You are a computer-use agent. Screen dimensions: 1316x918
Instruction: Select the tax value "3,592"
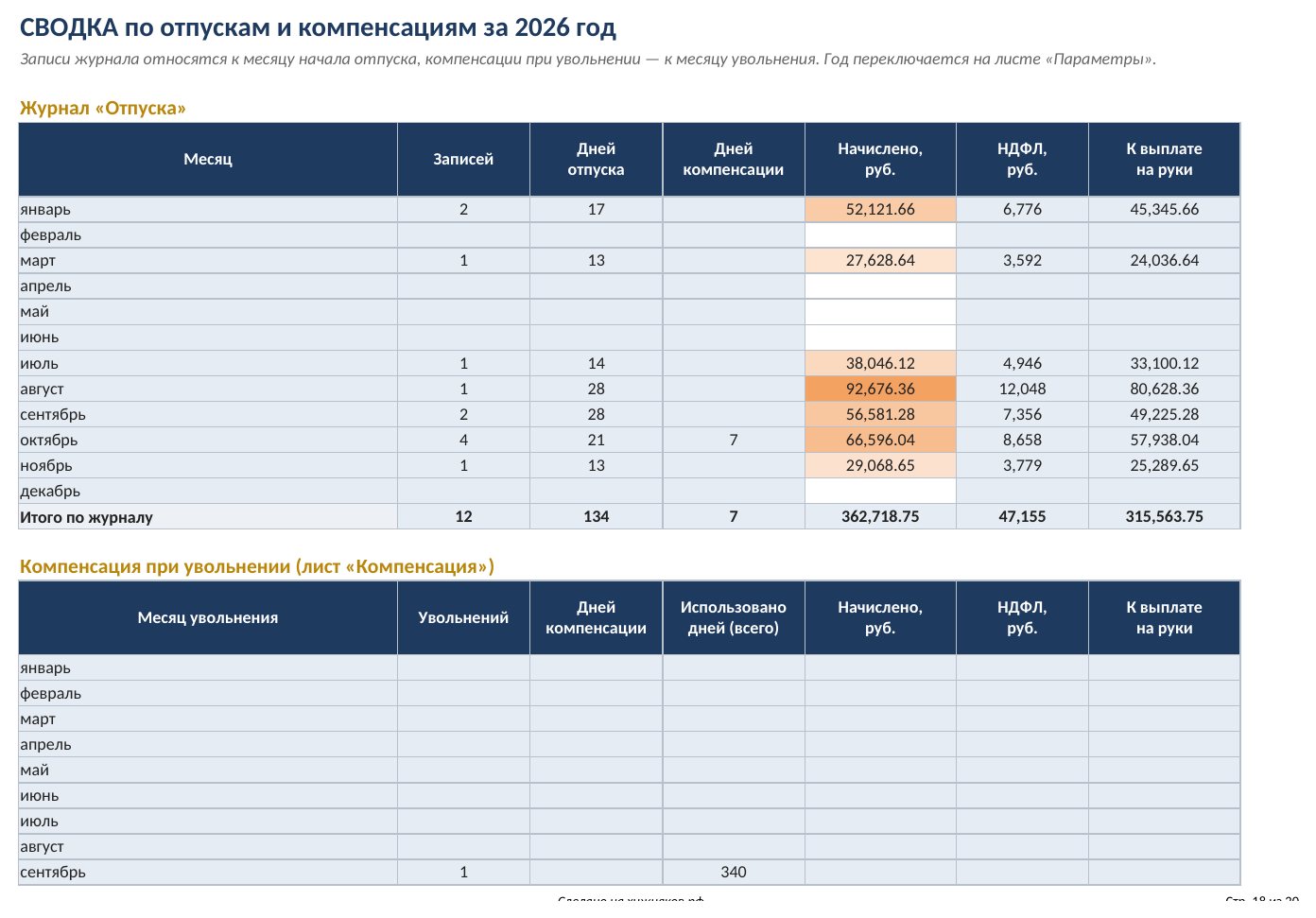1022,260
